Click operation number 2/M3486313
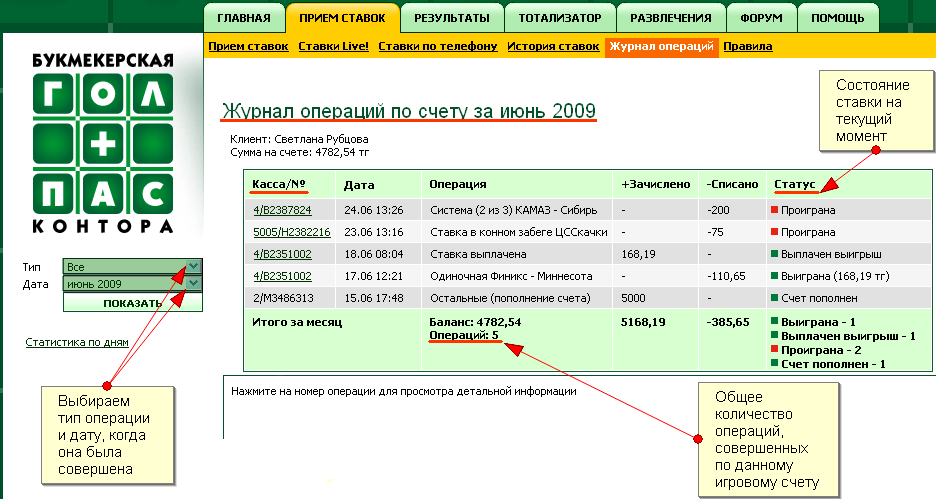This screenshot has height=499, width=936. click(x=282, y=298)
